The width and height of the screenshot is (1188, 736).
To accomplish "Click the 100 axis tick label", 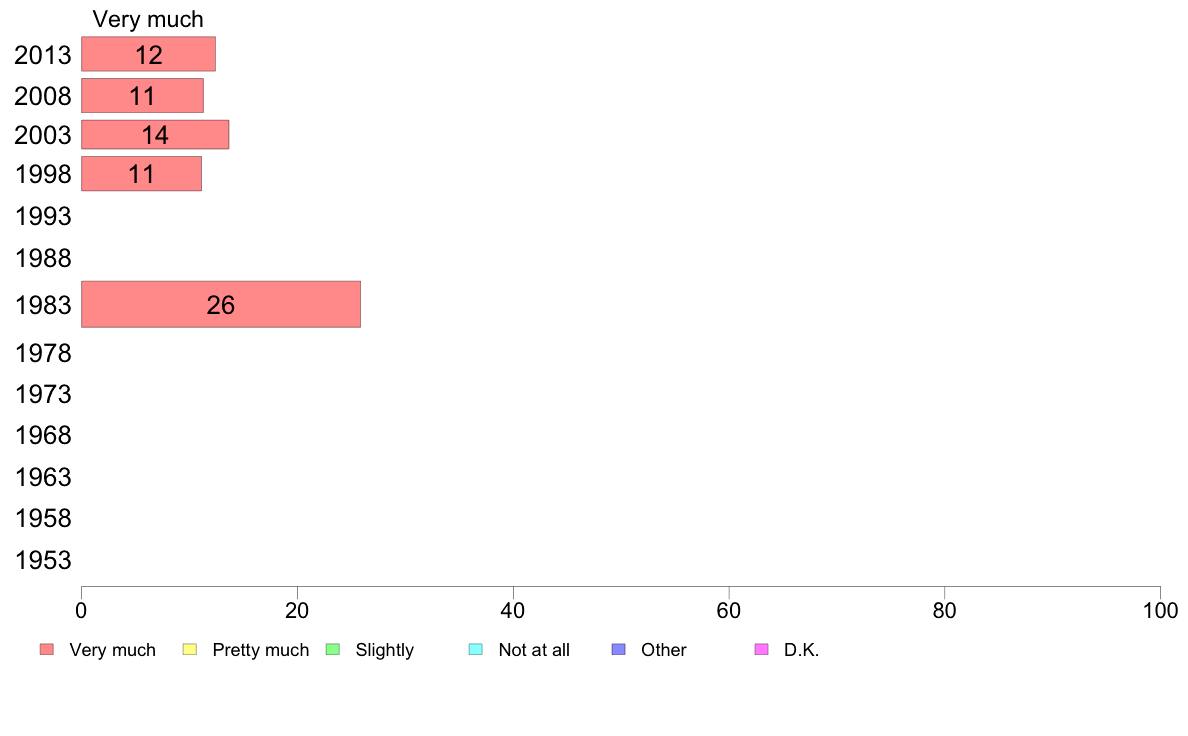I will coord(1160,611).
